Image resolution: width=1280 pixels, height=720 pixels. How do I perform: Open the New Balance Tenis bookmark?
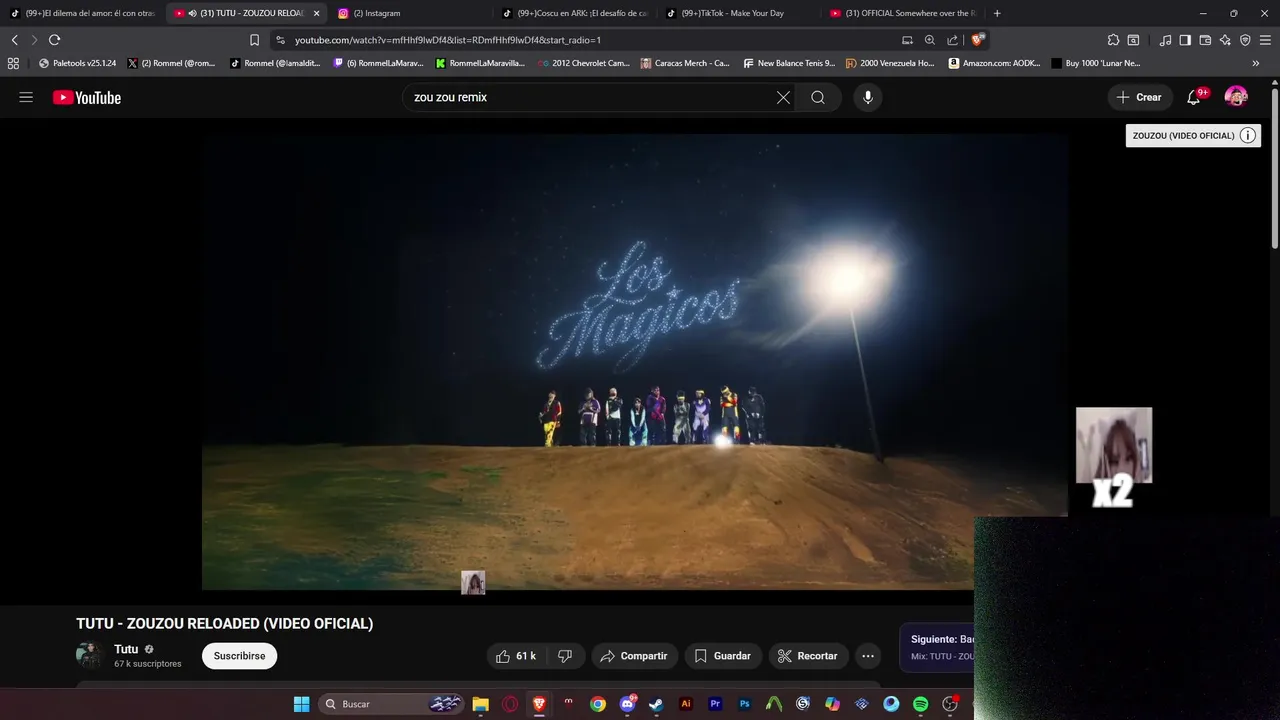coord(789,63)
